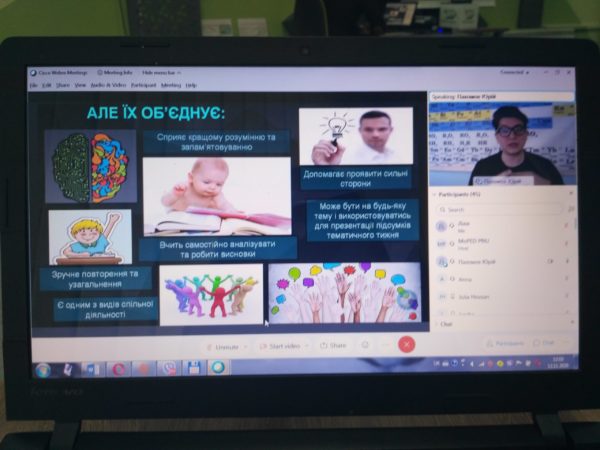
Task: Open the File menu
Action: pyautogui.click(x=33, y=85)
